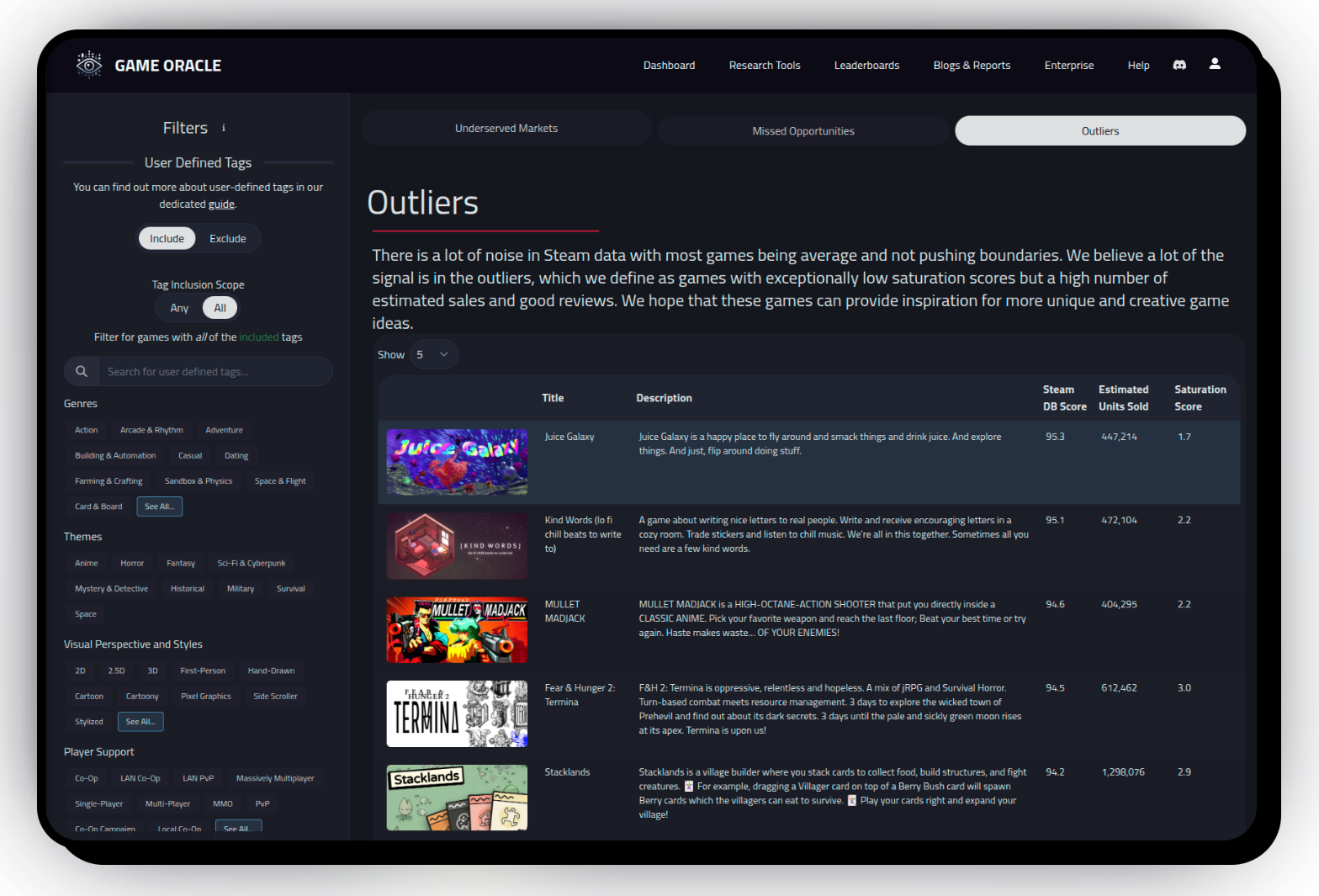This screenshot has width=1319, height=896.
Task: Click the user defined tags search field
Action: pos(215,372)
